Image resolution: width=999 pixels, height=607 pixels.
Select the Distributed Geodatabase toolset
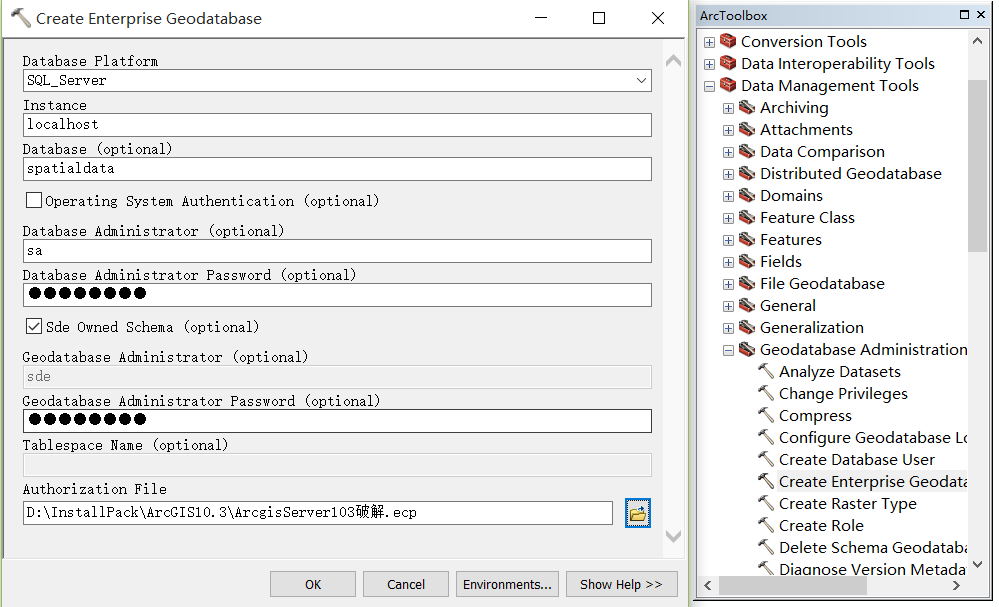pyautogui.click(x=850, y=174)
